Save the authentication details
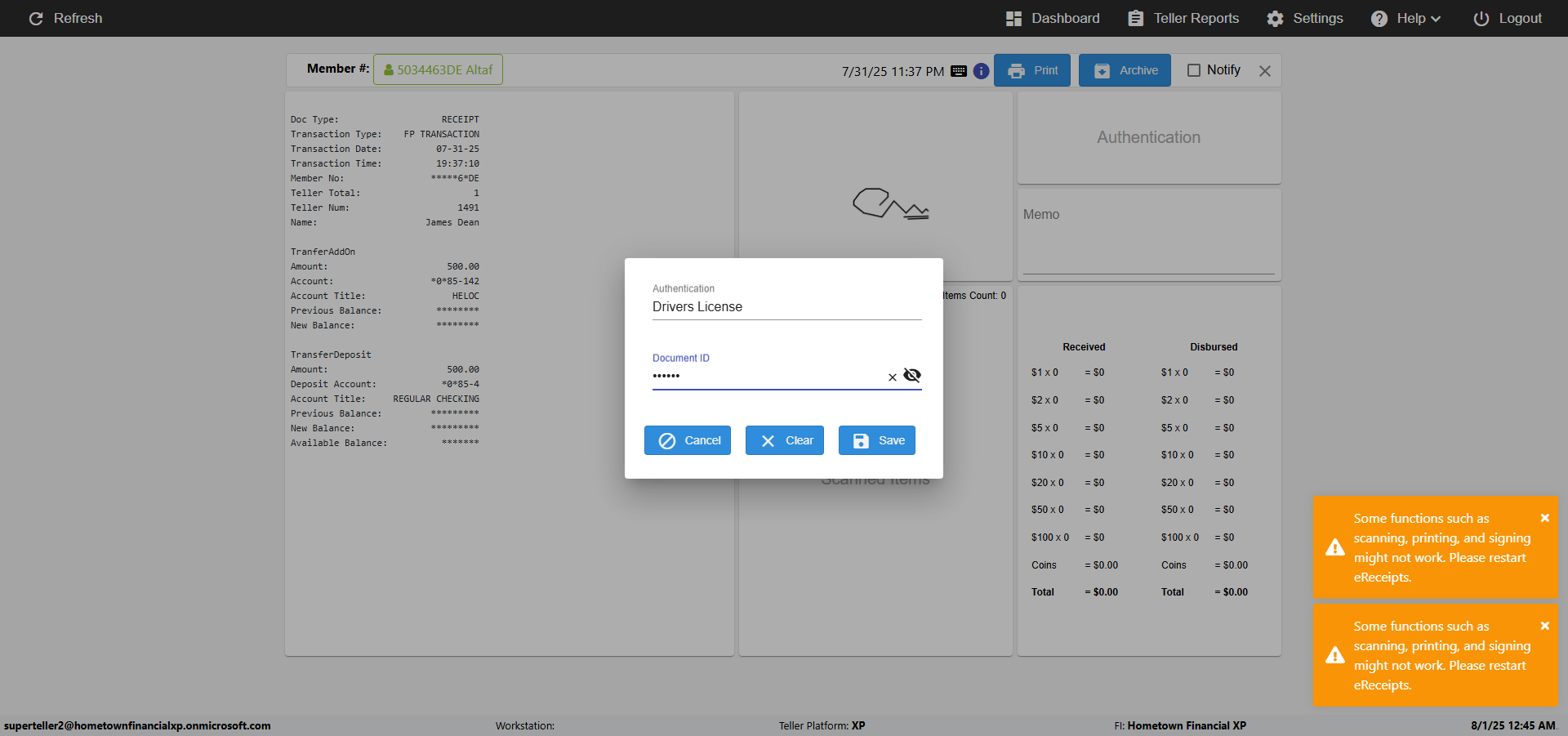 tap(877, 440)
